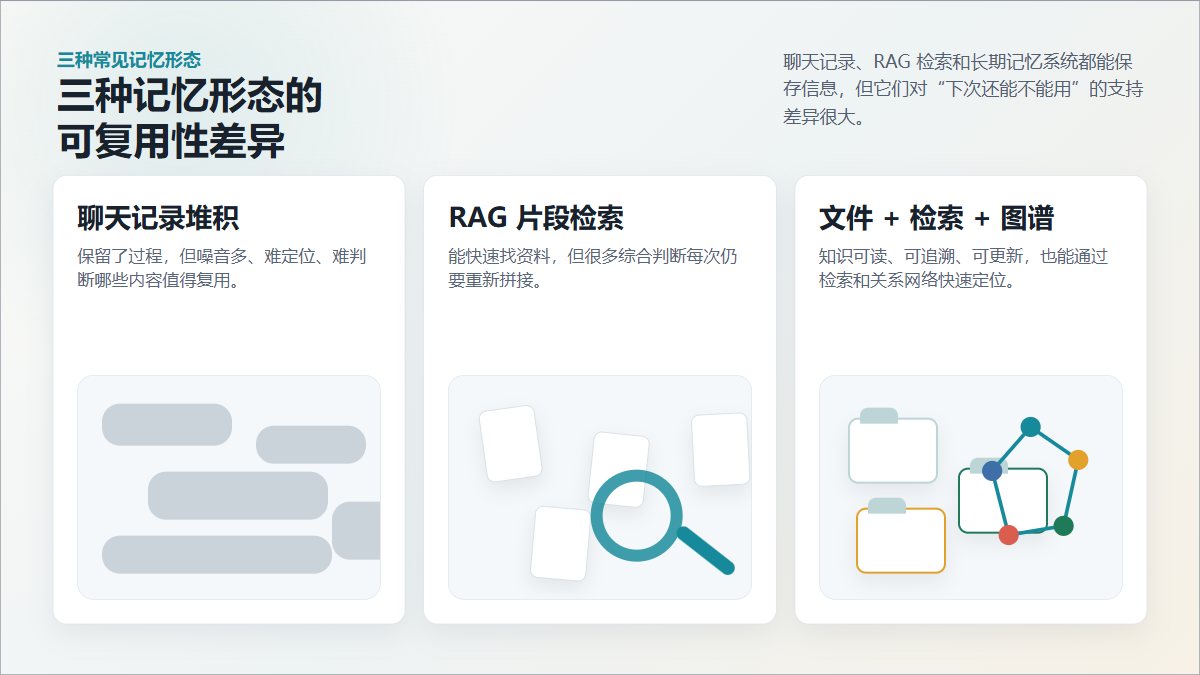
Task: Click the chat bubbles illustration
Action: (229, 487)
